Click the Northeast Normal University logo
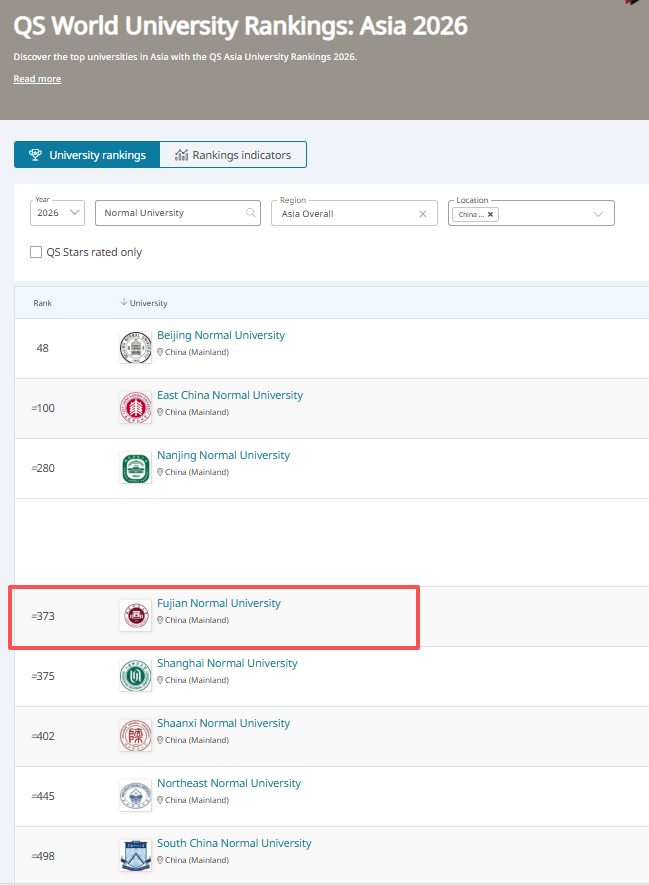Image resolution: width=649 pixels, height=885 pixels. tap(135, 796)
